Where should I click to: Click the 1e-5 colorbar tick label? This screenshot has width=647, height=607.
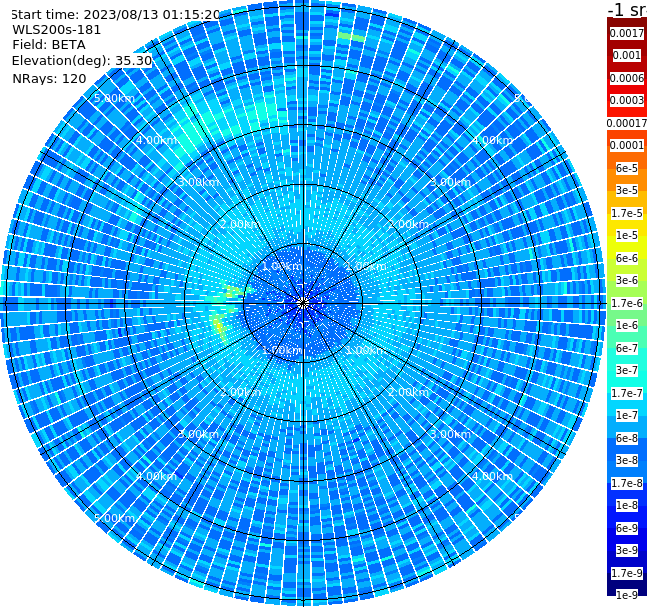(x=627, y=235)
